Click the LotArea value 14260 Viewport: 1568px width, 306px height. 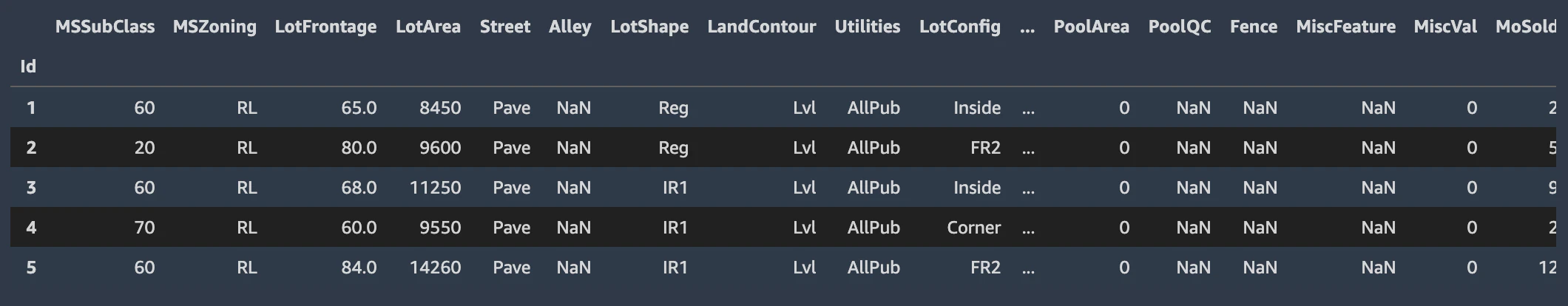tap(436, 268)
